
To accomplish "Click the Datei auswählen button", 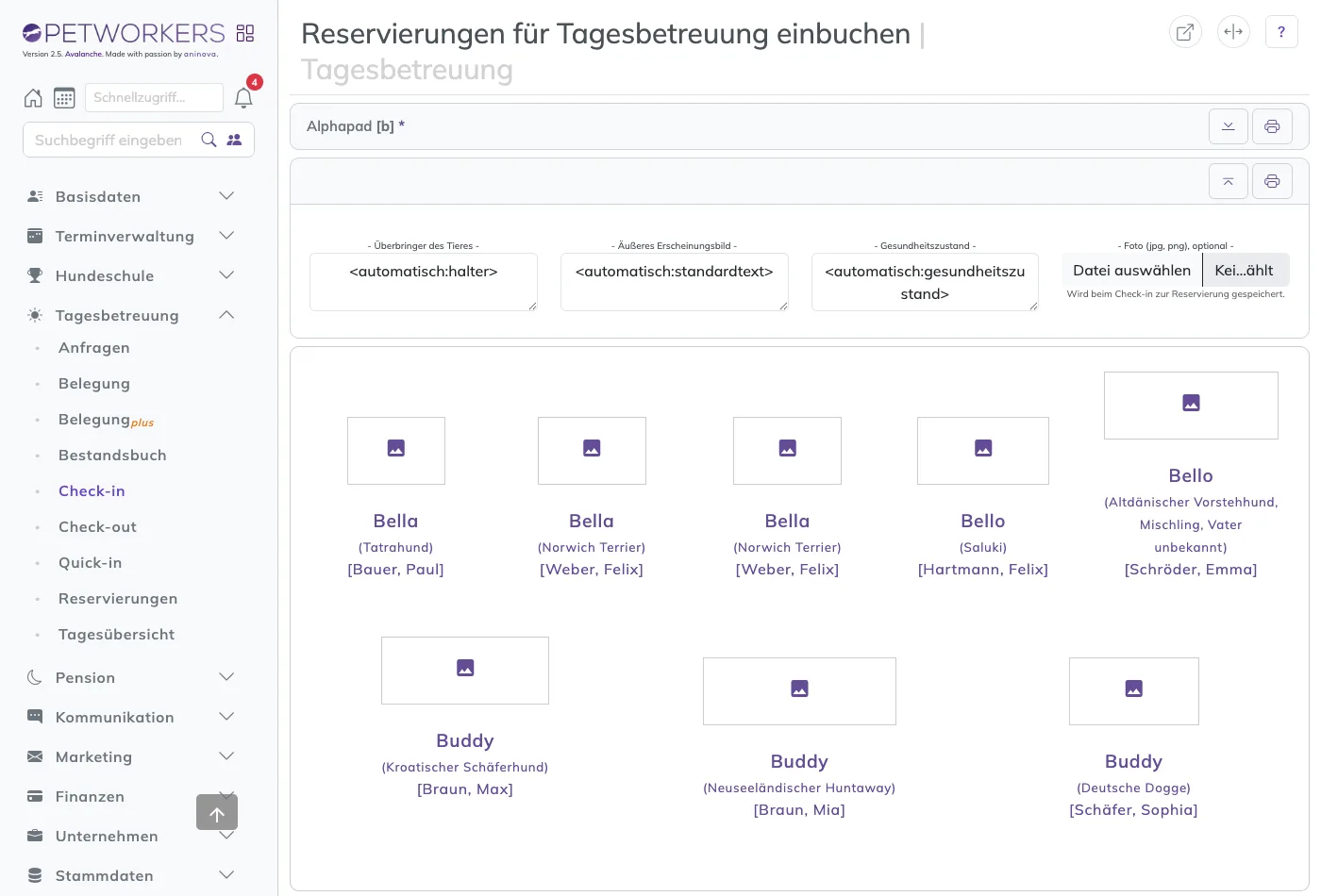I will click(x=1132, y=270).
